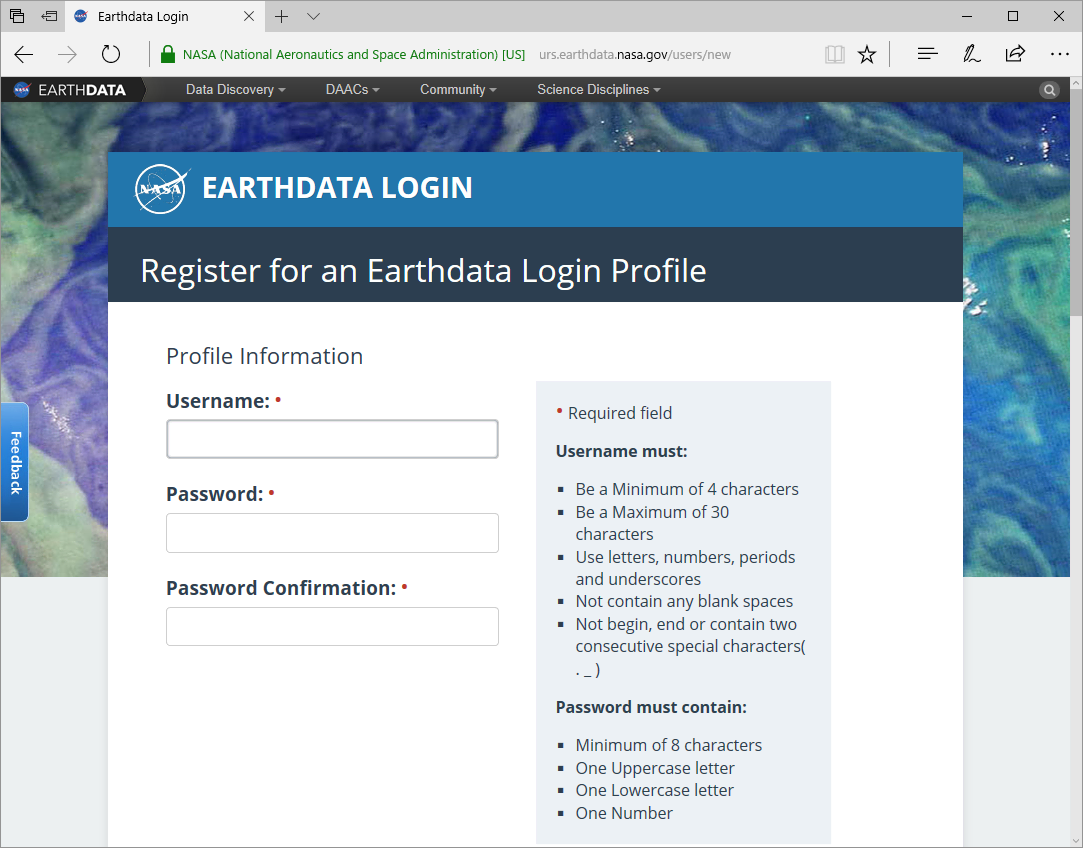Open the Feedback side tab

pos(15,462)
